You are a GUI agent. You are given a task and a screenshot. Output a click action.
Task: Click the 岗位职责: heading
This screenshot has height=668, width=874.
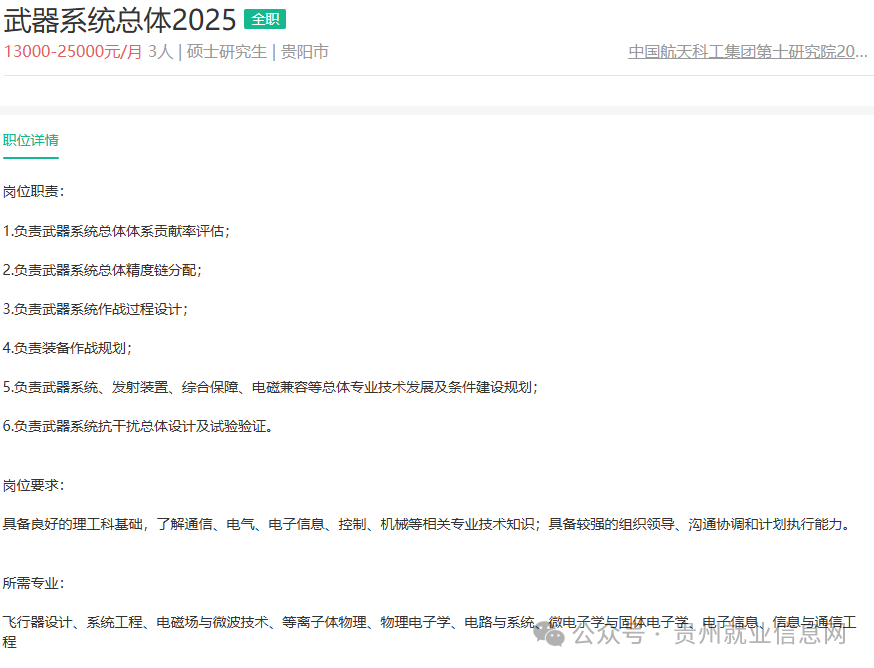[x=33, y=192]
